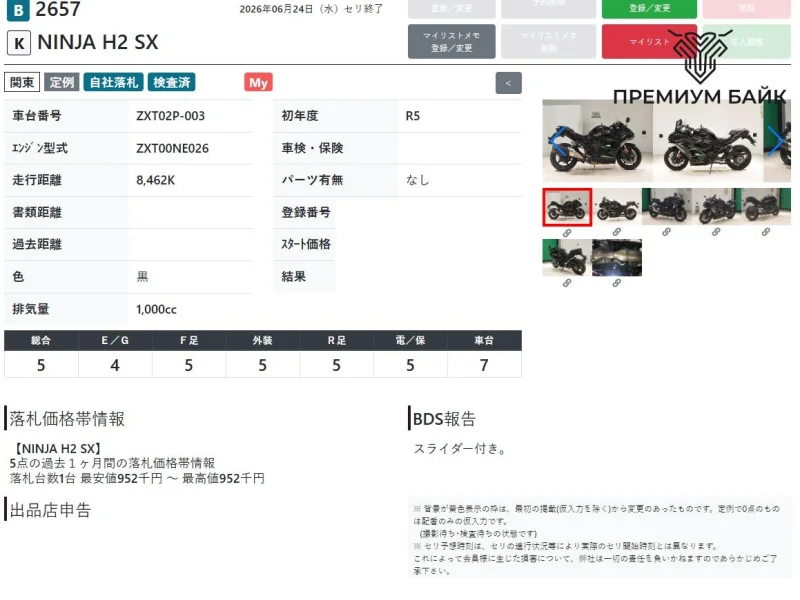
Task: Select the second thumbnail showing the left-side view
Action: 617,207
